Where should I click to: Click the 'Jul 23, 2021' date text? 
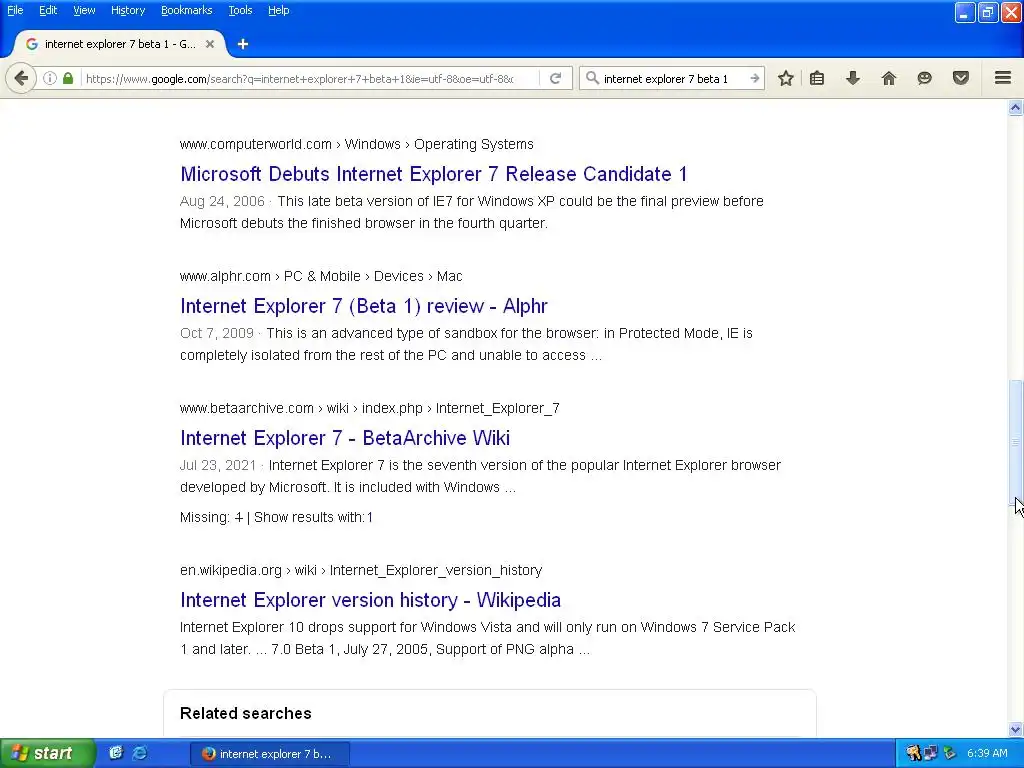(217, 465)
